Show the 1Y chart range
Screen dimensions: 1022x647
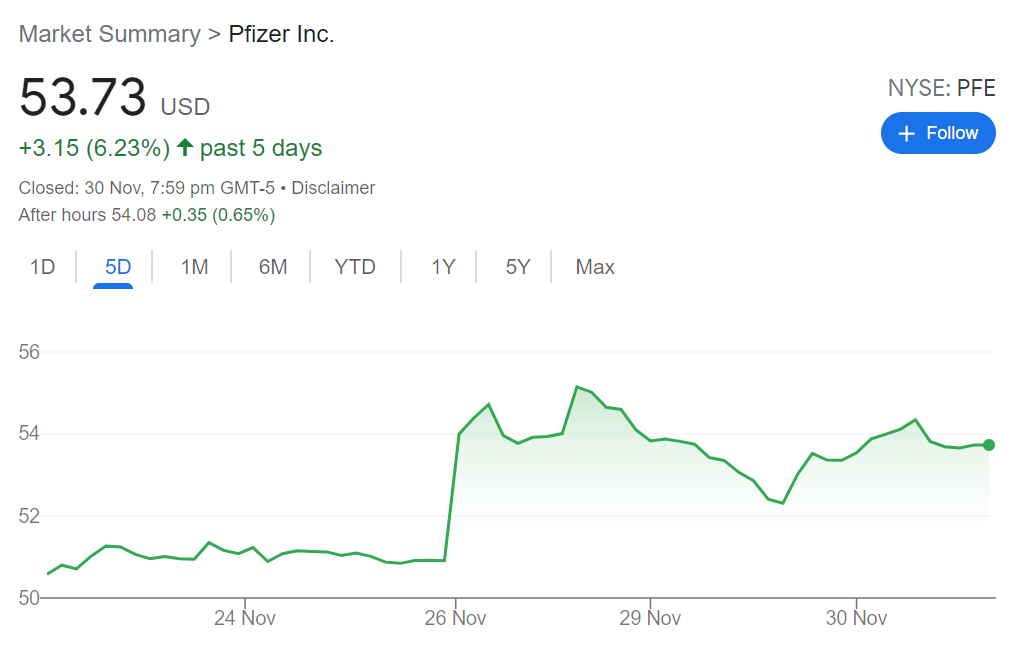(443, 267)
